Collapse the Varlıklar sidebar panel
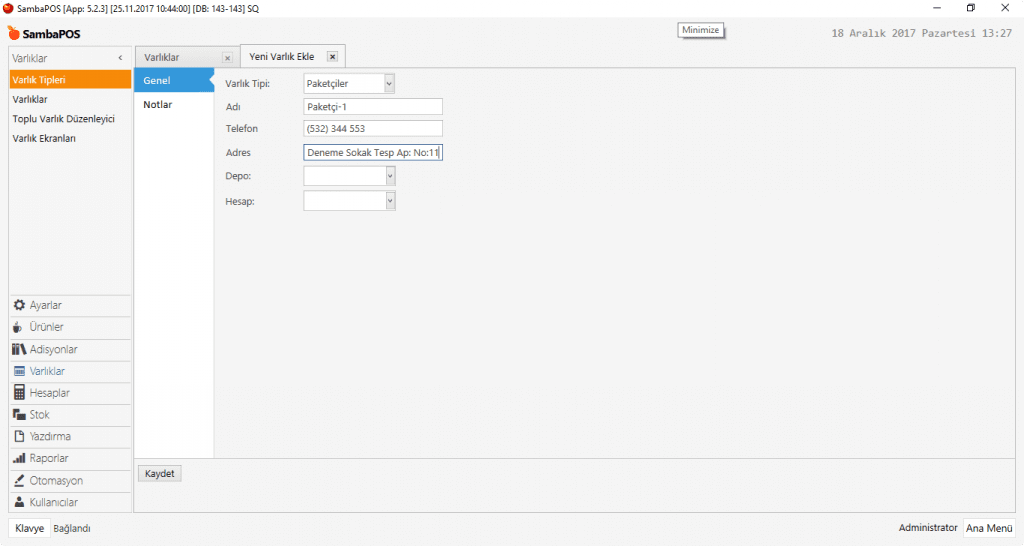Screen dimensions: 1024x546 click(120, 59)
